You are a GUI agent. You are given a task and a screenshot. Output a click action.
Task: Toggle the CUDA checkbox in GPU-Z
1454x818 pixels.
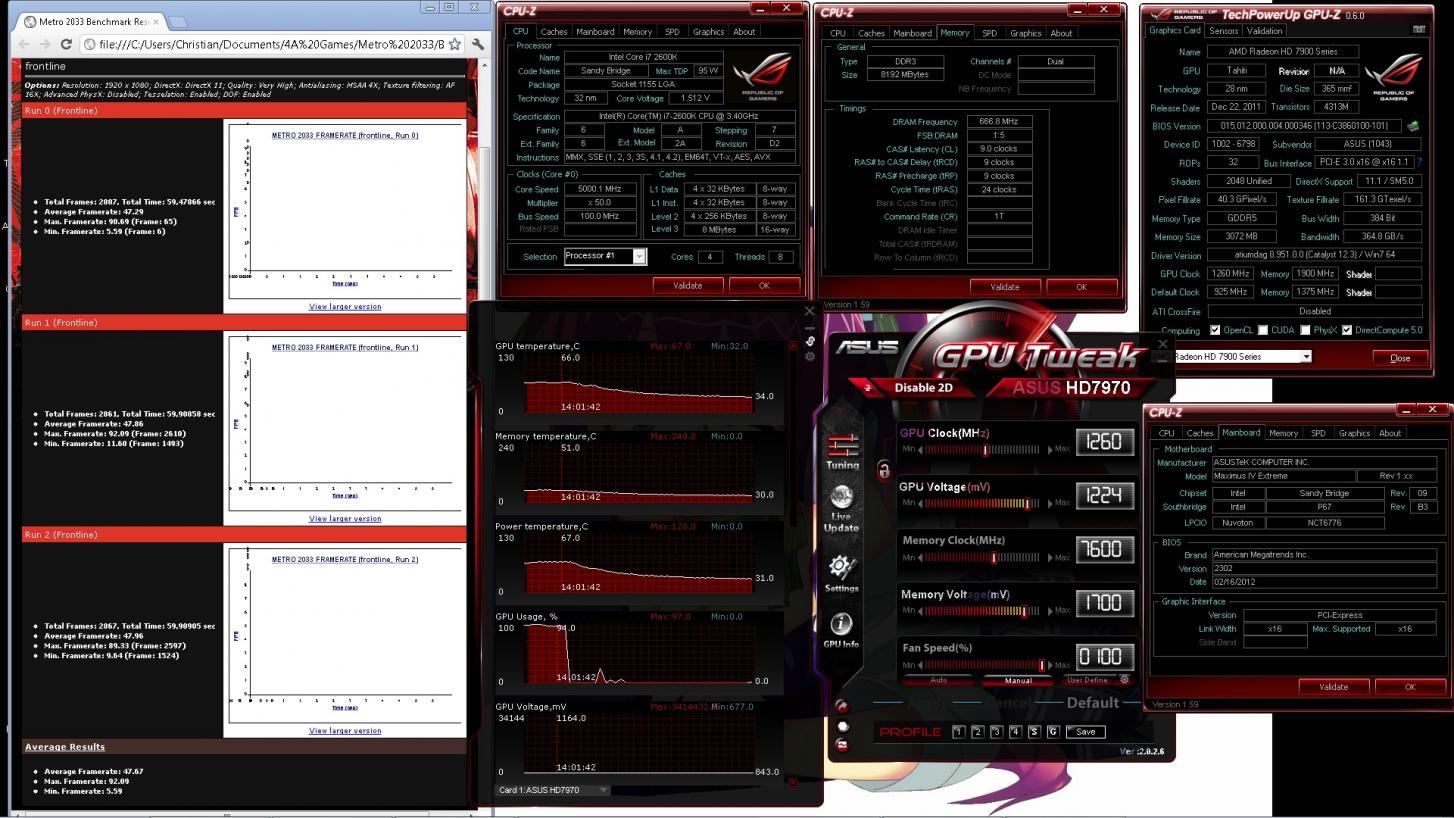click(1263, 330)
